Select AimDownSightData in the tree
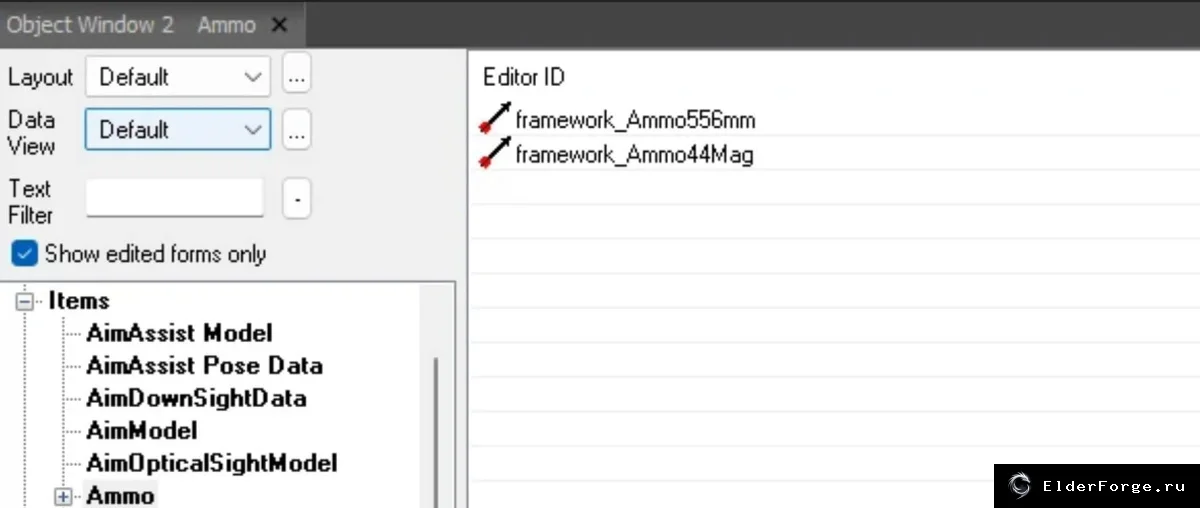This screenshot has height=508, width=1200. click(x=196, y=398)
